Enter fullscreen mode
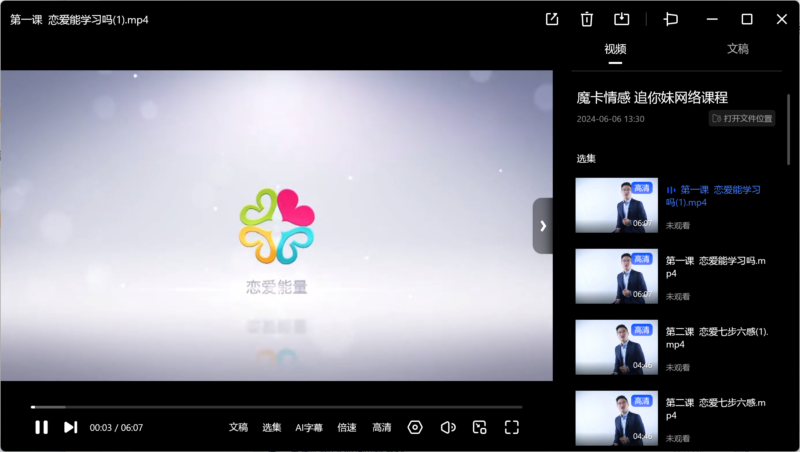Image resolution: width=800 pixels, height=452 pixels. (512, 427)
